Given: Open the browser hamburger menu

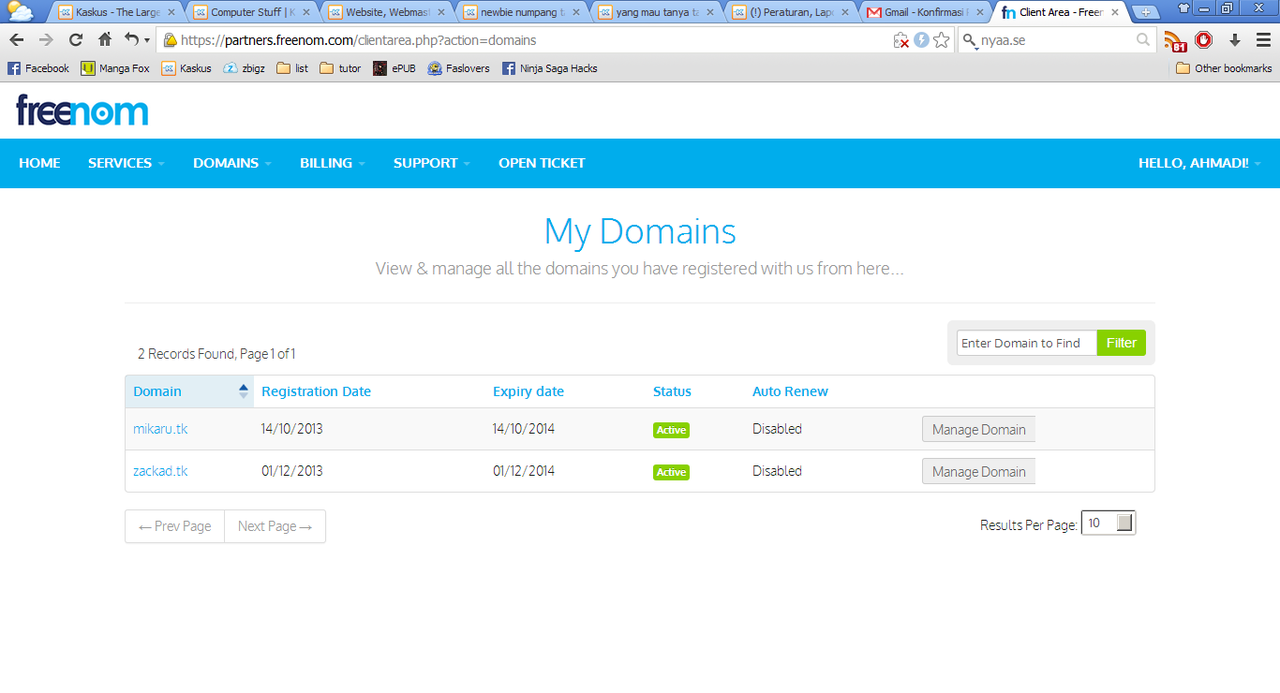Looking at the screenshot, I should coord(1263,41).
